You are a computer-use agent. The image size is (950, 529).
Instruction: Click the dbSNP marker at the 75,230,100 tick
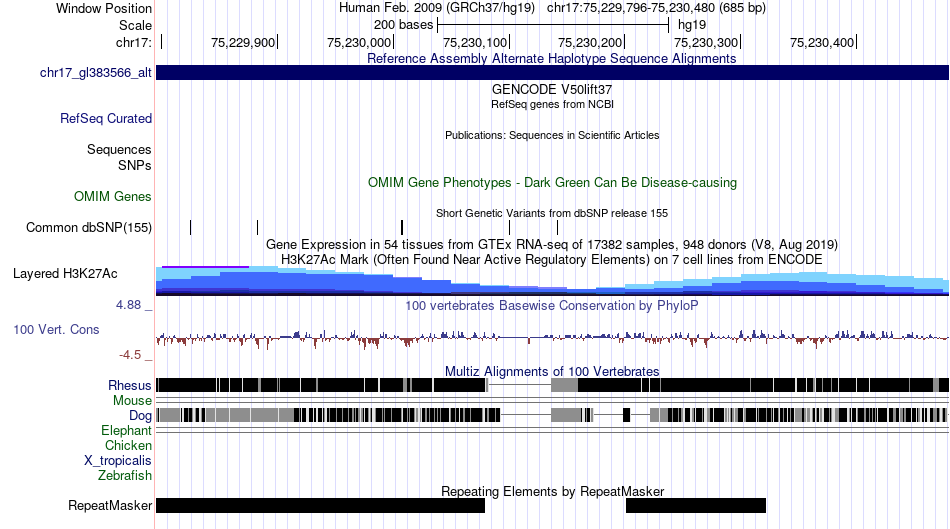click(510, 227)
